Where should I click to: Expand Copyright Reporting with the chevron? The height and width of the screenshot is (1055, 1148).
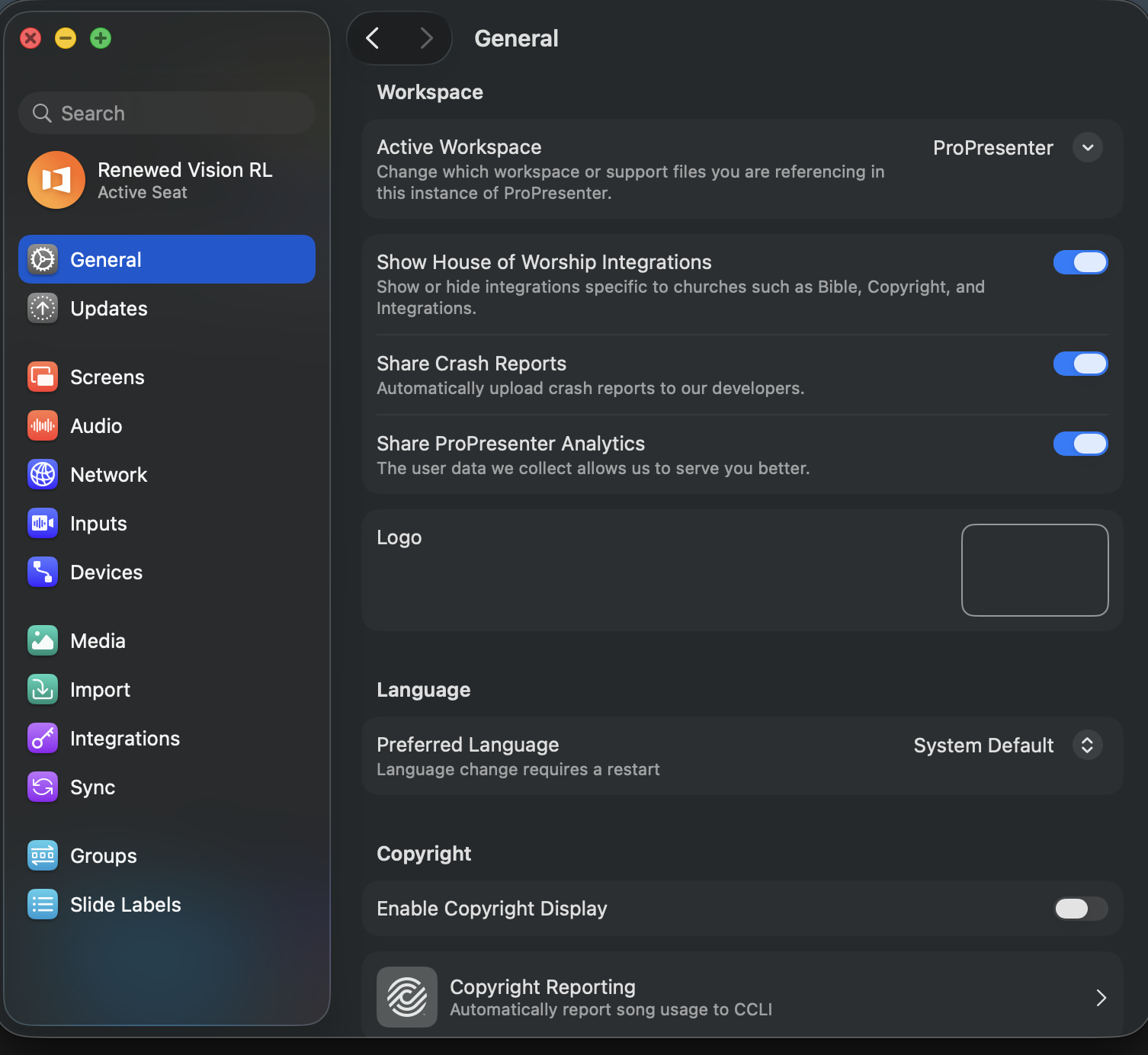[x=1101, y=998]
